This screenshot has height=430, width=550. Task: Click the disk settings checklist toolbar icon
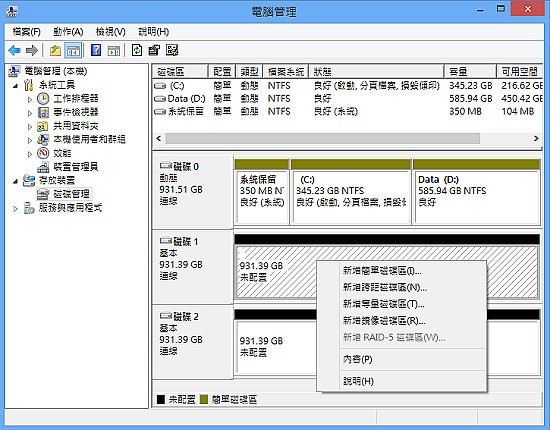tap(172, 51)
